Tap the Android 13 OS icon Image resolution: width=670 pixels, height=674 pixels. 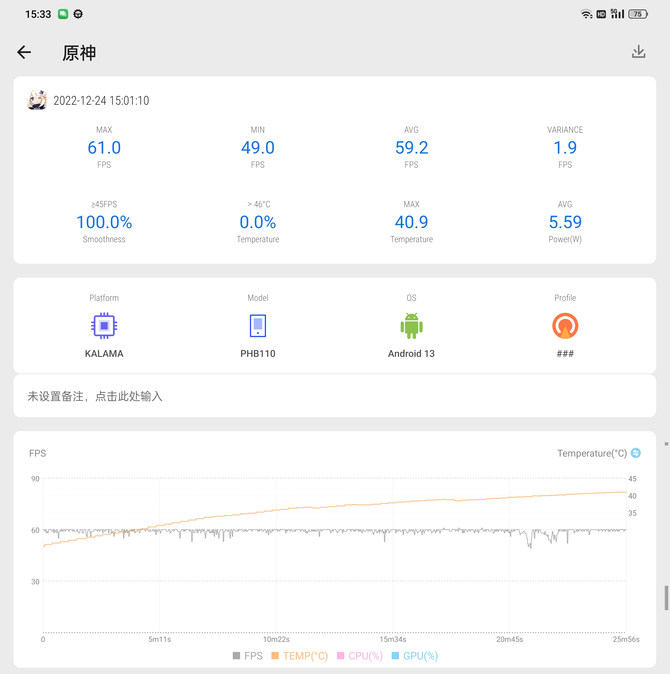click(x=411, y=325)
